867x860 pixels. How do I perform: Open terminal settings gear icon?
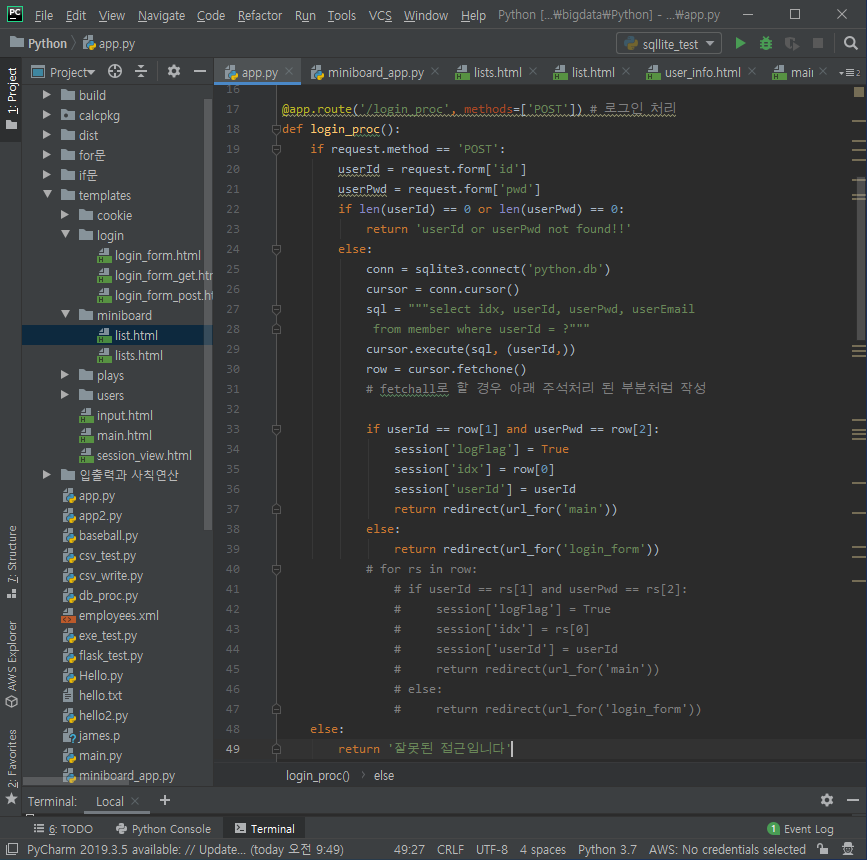(827, 800)
